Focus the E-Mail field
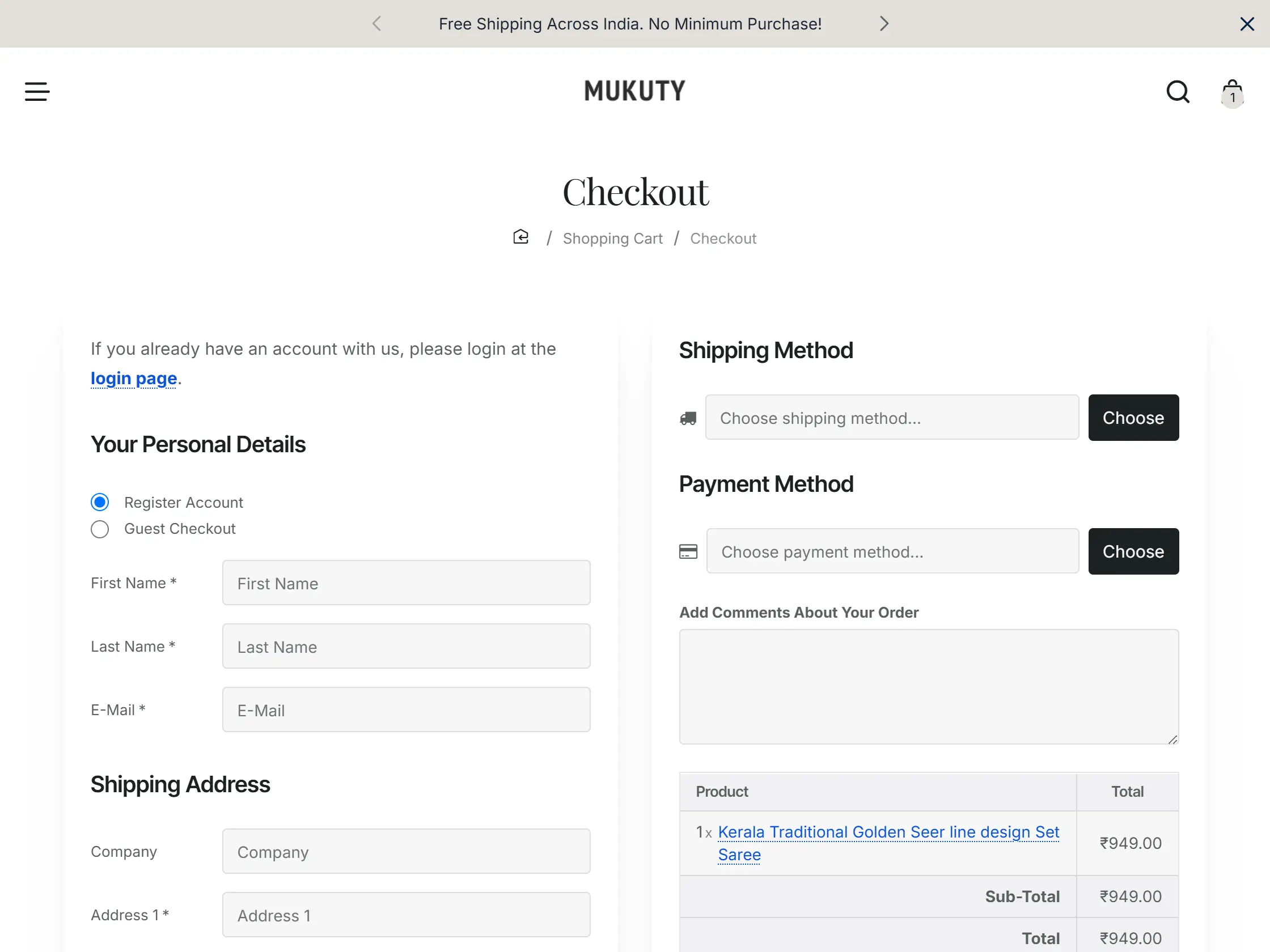Viewport: 1270px width, 952px height. tap(407, 710)
